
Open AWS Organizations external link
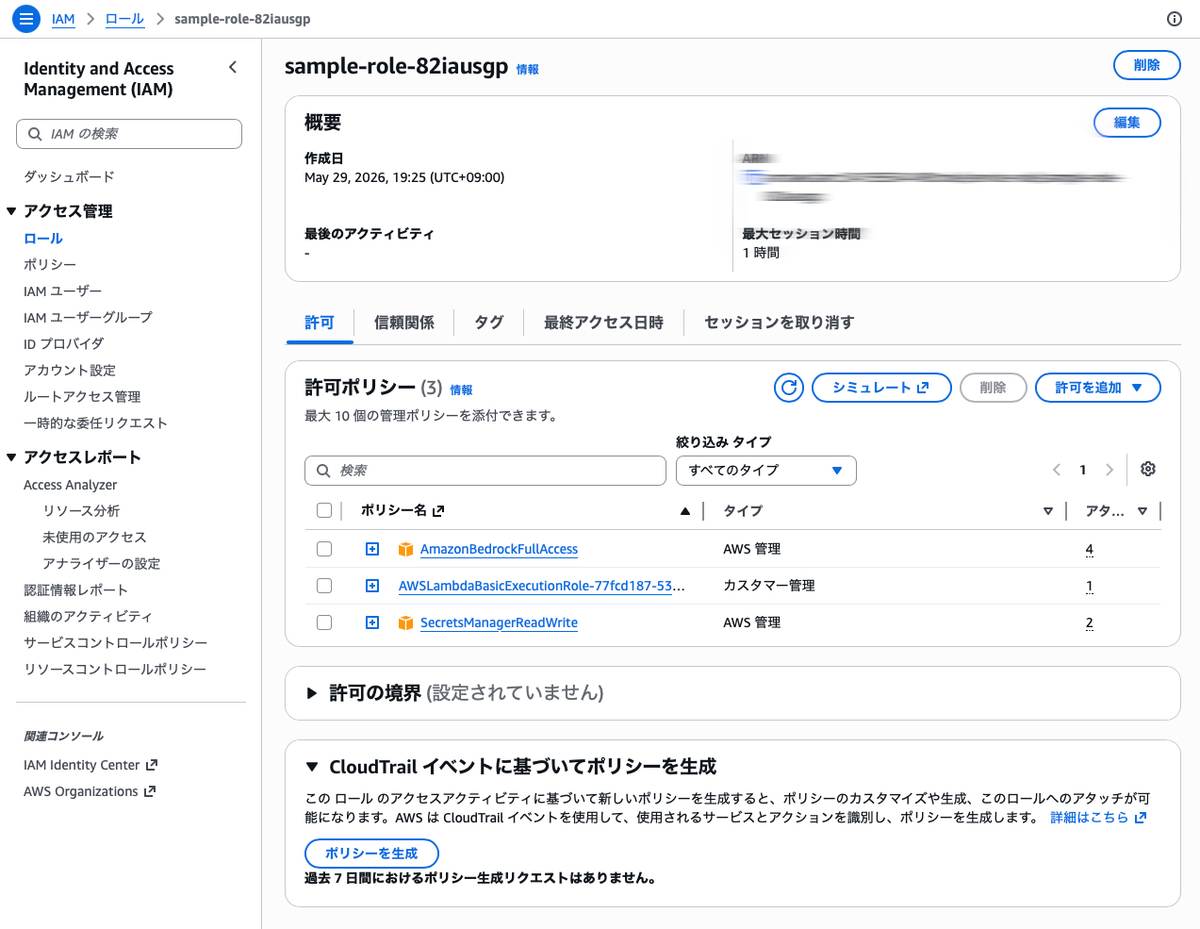[x=90, y=791]
